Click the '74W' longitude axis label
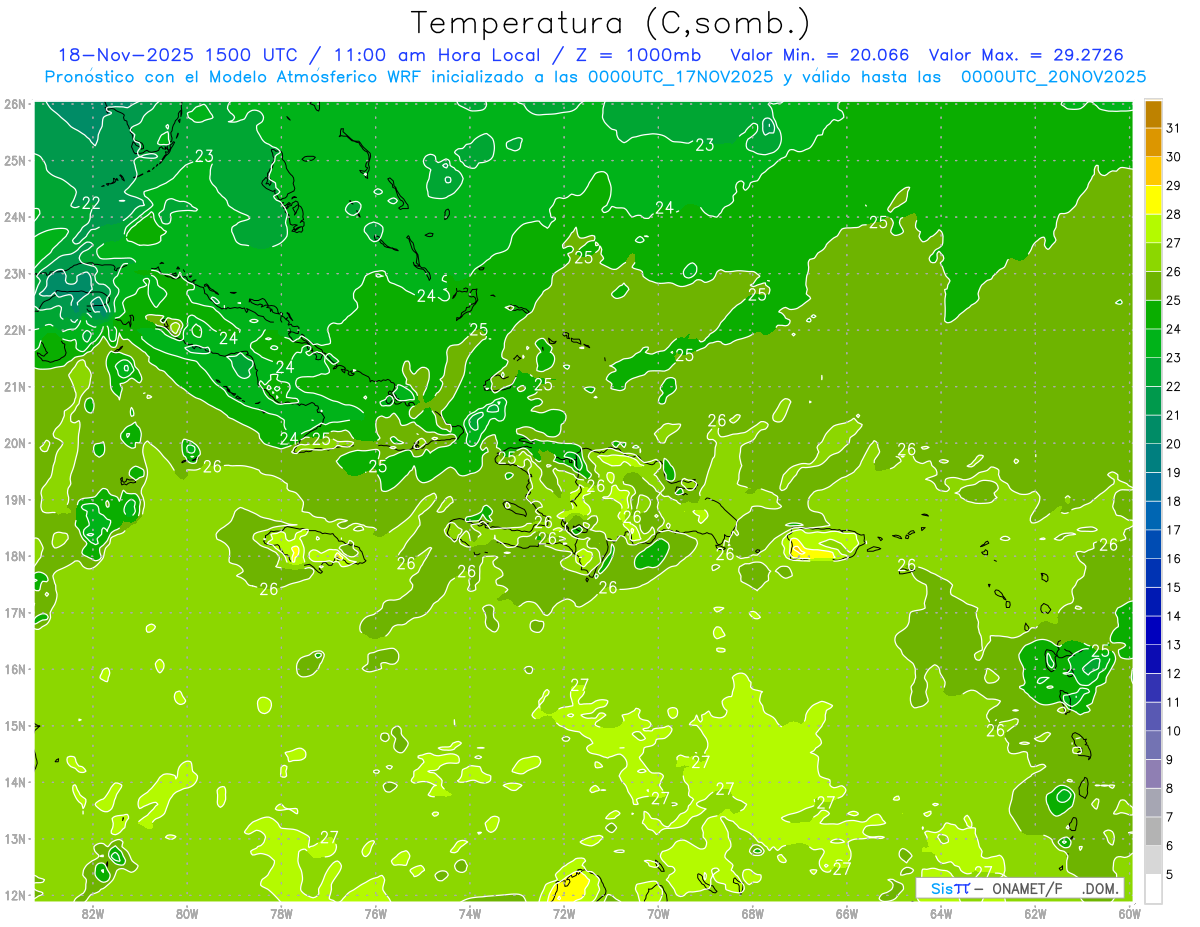Image resolution: width=1200 pixels, height=927 pixels. point(470,913)
